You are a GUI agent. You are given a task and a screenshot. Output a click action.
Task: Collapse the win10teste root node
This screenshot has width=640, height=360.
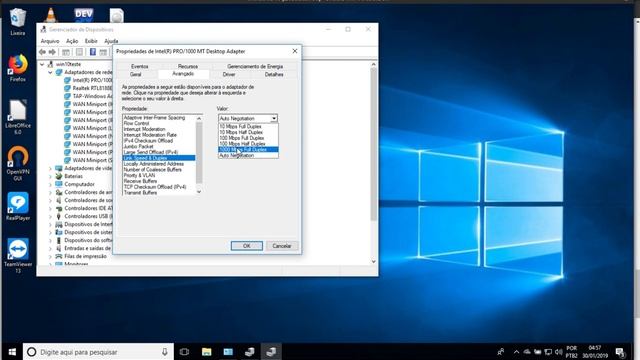pos(42,64)
